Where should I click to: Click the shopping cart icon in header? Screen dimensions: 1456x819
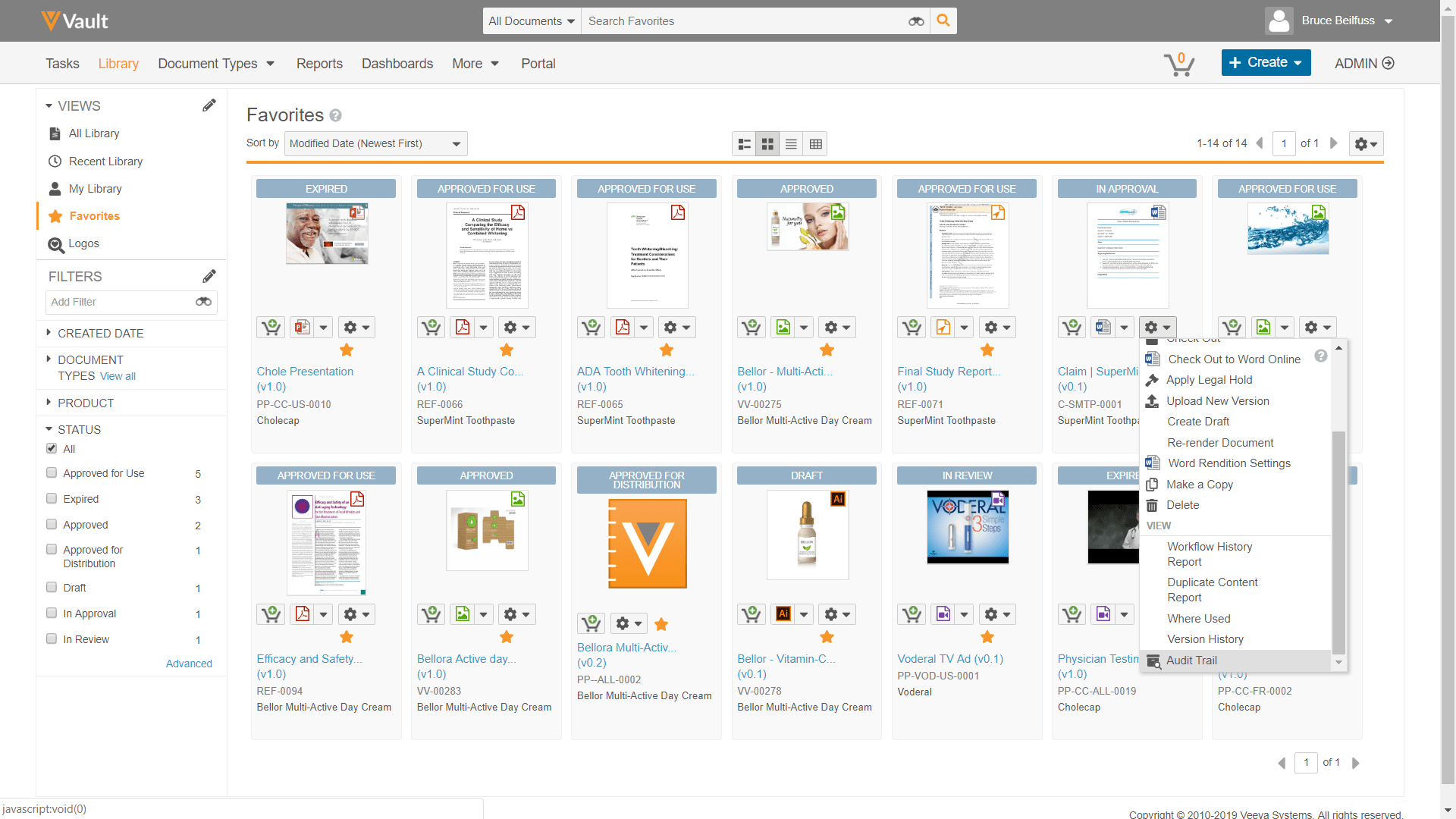1179,64
